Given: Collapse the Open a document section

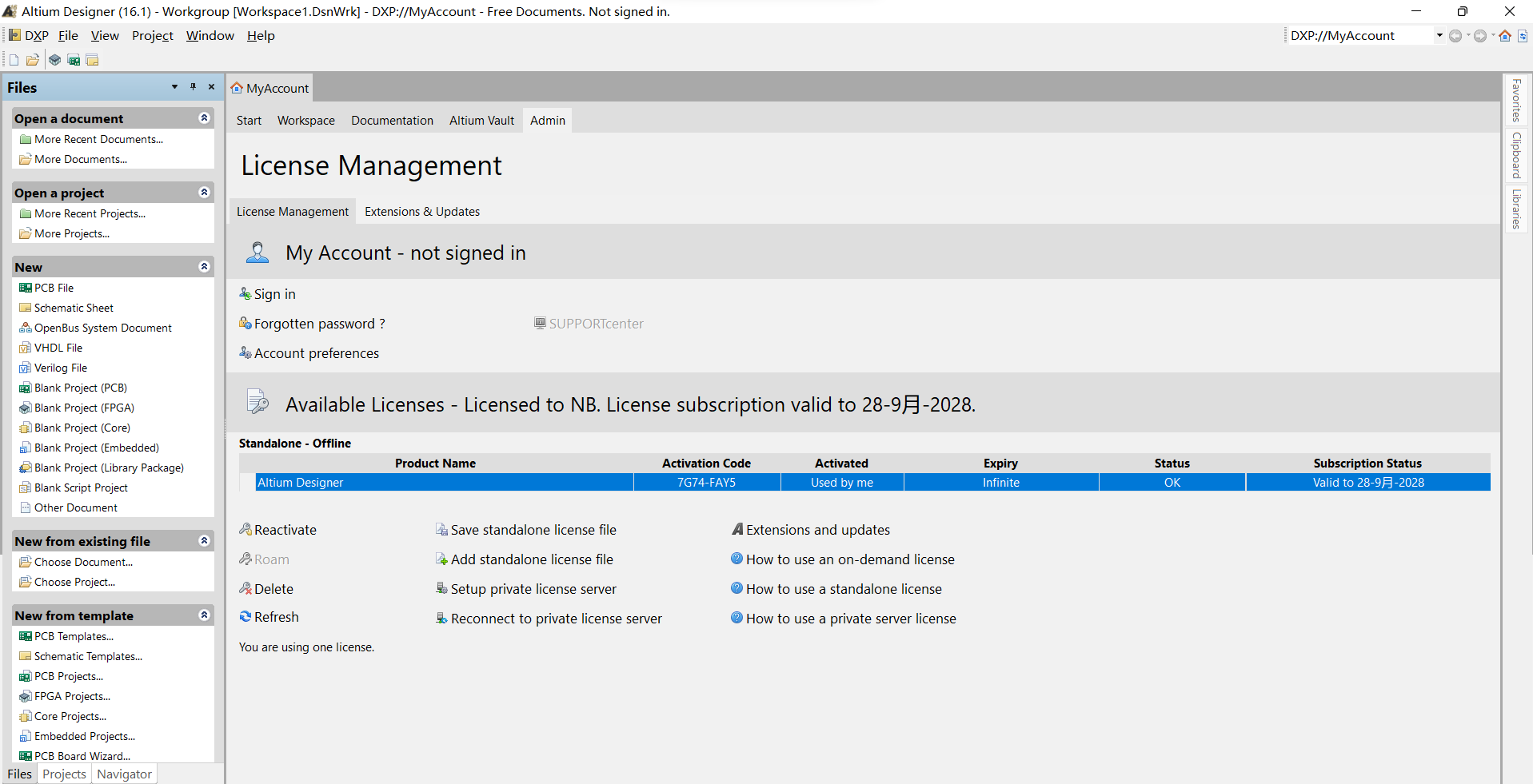Looking at the screenshot, I should point(204,117).
